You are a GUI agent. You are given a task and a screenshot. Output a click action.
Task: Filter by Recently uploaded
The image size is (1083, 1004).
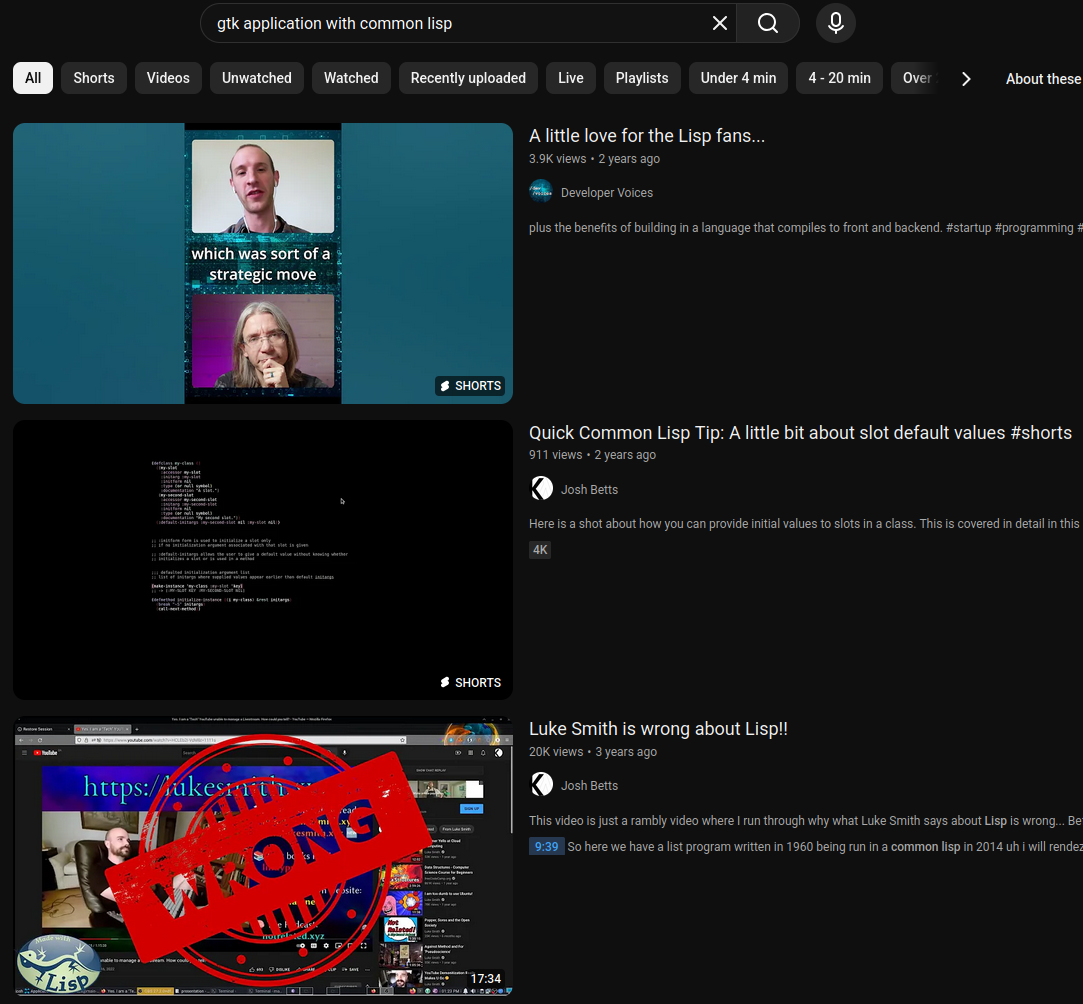(x=468, y=78)
